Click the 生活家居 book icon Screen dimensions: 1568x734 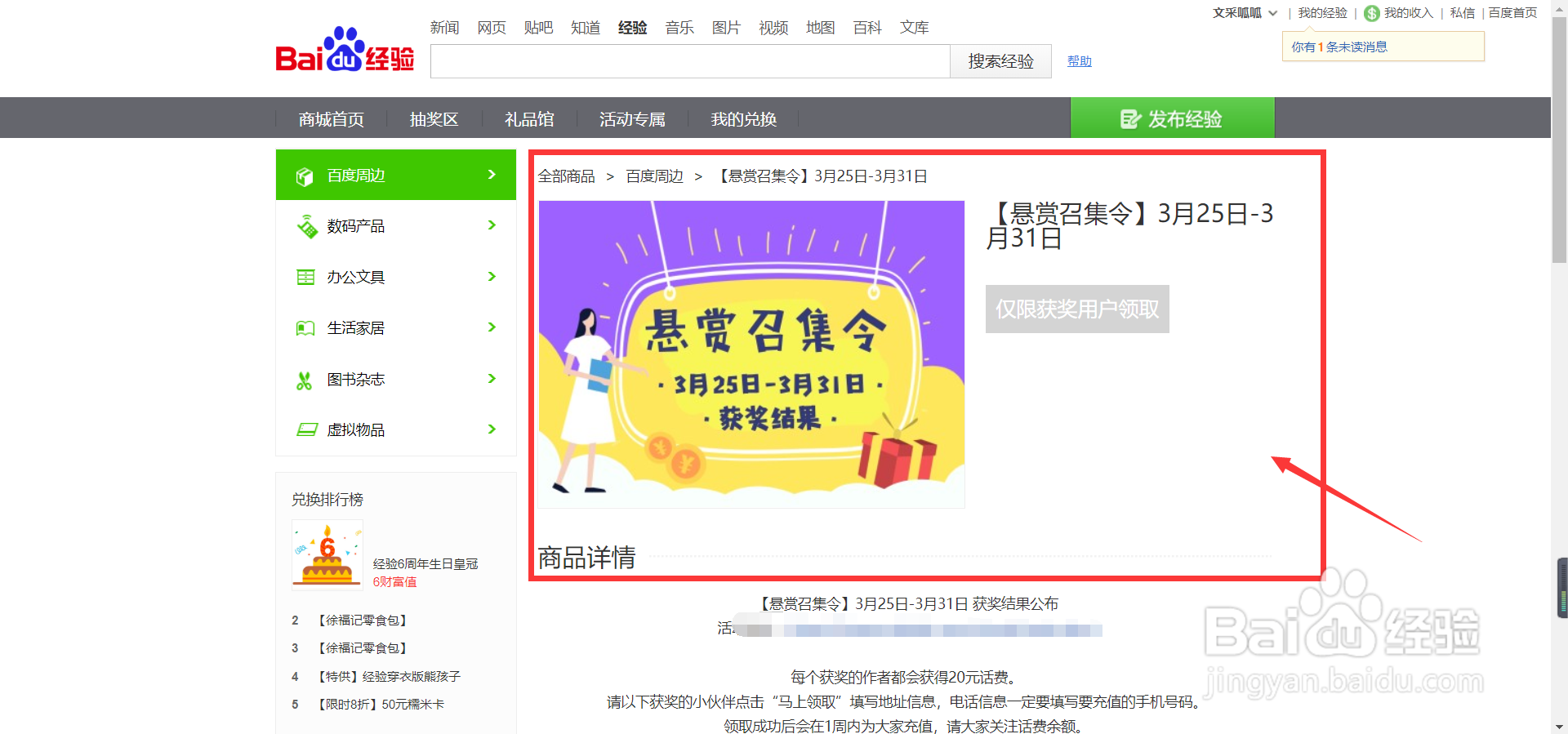pyautogui.click(x=305, y=328)
